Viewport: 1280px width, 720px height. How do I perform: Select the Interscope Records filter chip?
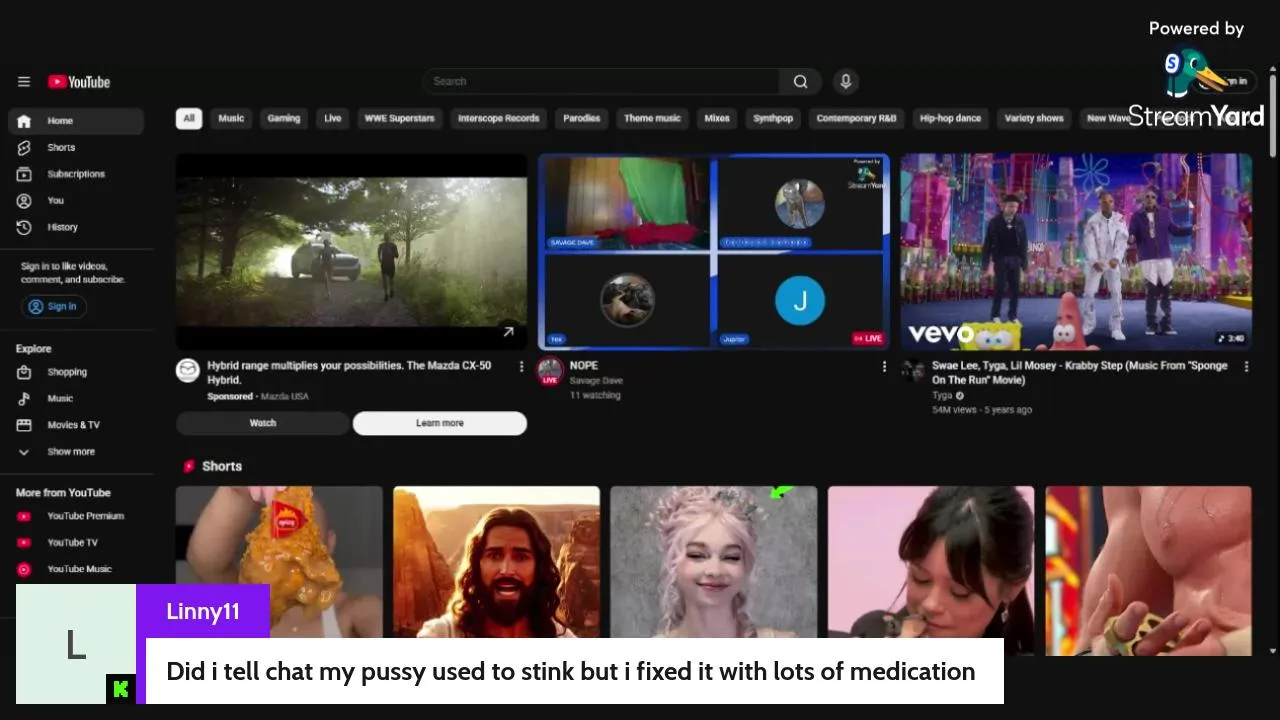[x=499, y=118]
